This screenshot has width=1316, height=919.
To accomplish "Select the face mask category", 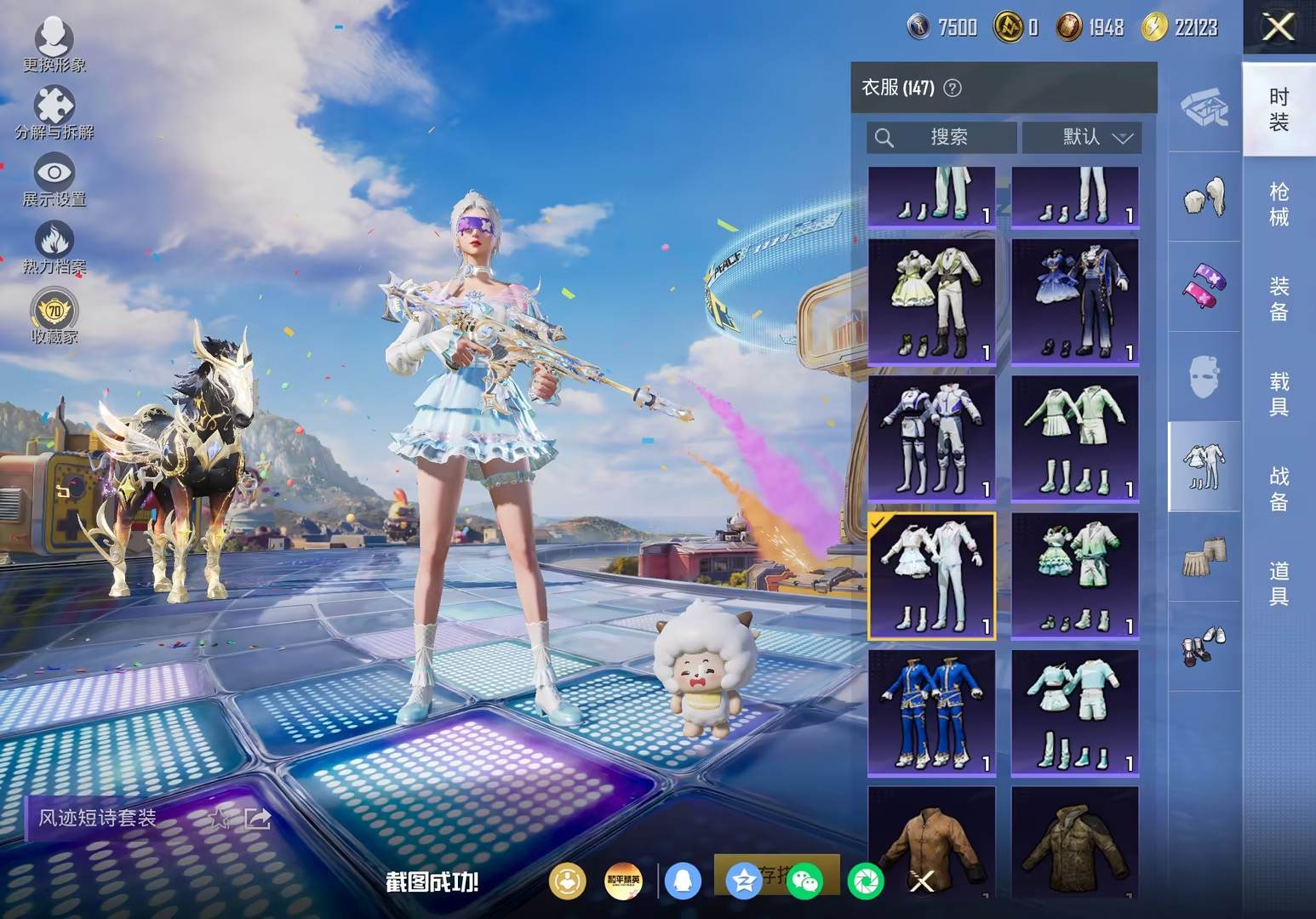I will pos(1204,377).
